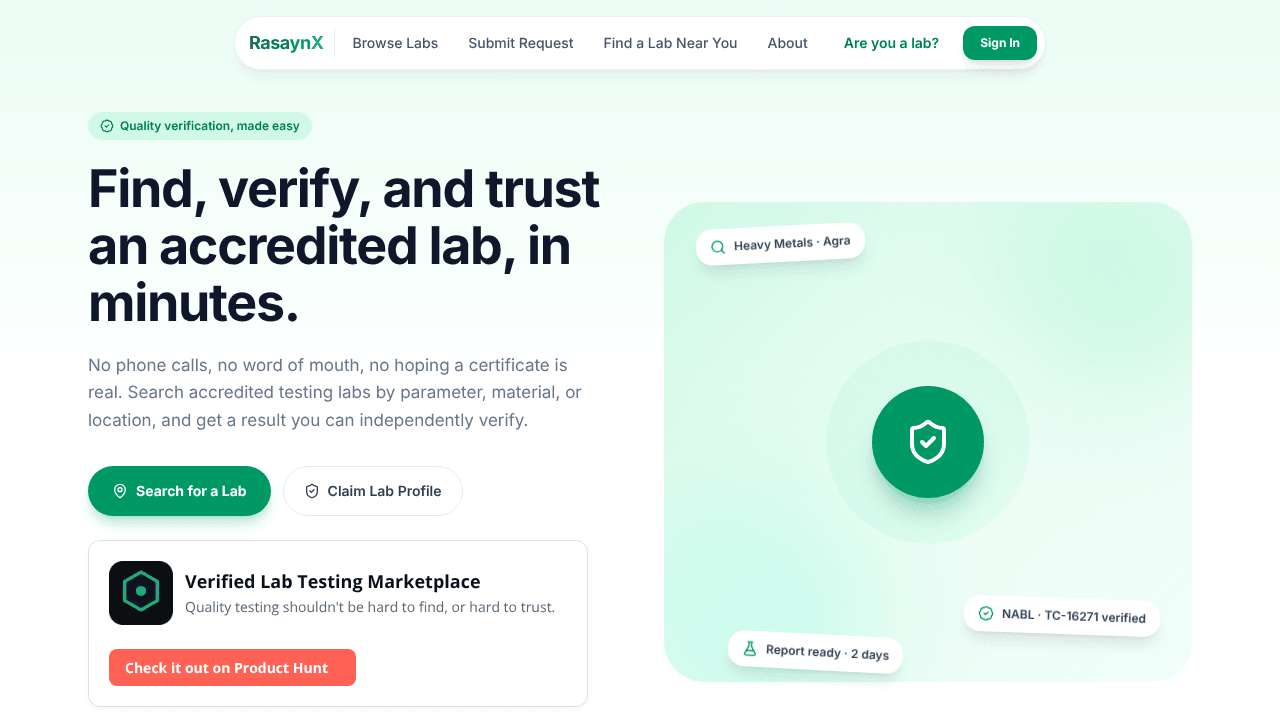Image resolution: width=1280 pixels, height=720 pixels.
Task: Click the 'Report ready · 2 days' chip
Action: [815, 652]
